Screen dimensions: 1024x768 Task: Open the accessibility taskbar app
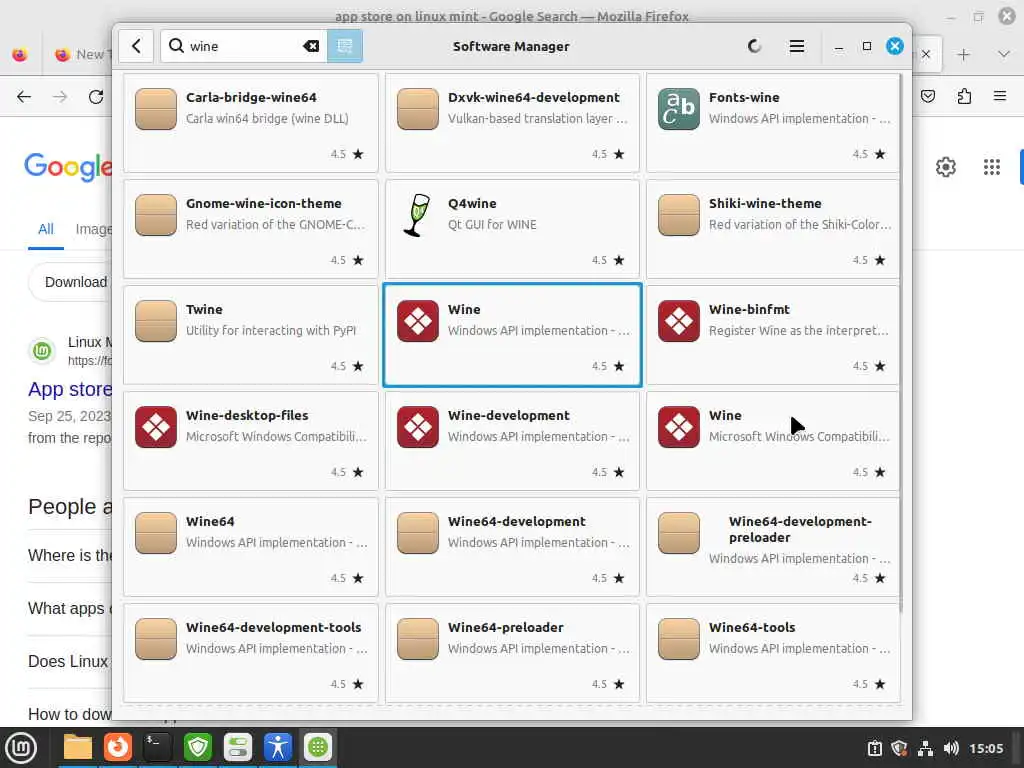(278, 747)
